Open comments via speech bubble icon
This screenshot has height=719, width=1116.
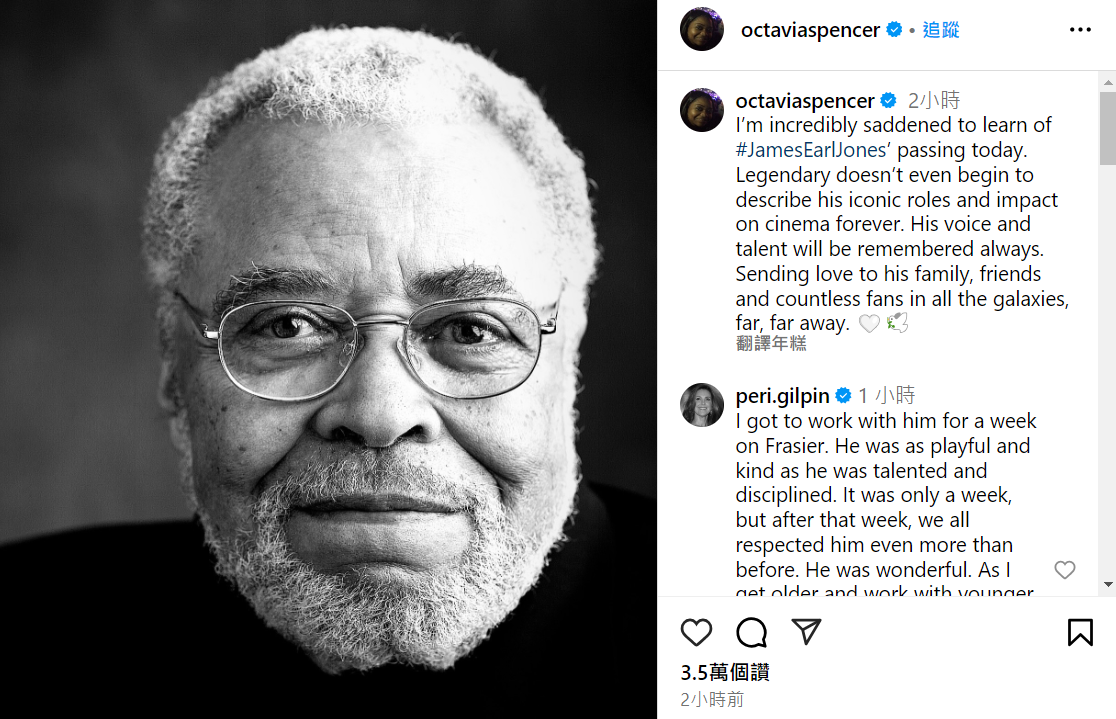[751, 632]
